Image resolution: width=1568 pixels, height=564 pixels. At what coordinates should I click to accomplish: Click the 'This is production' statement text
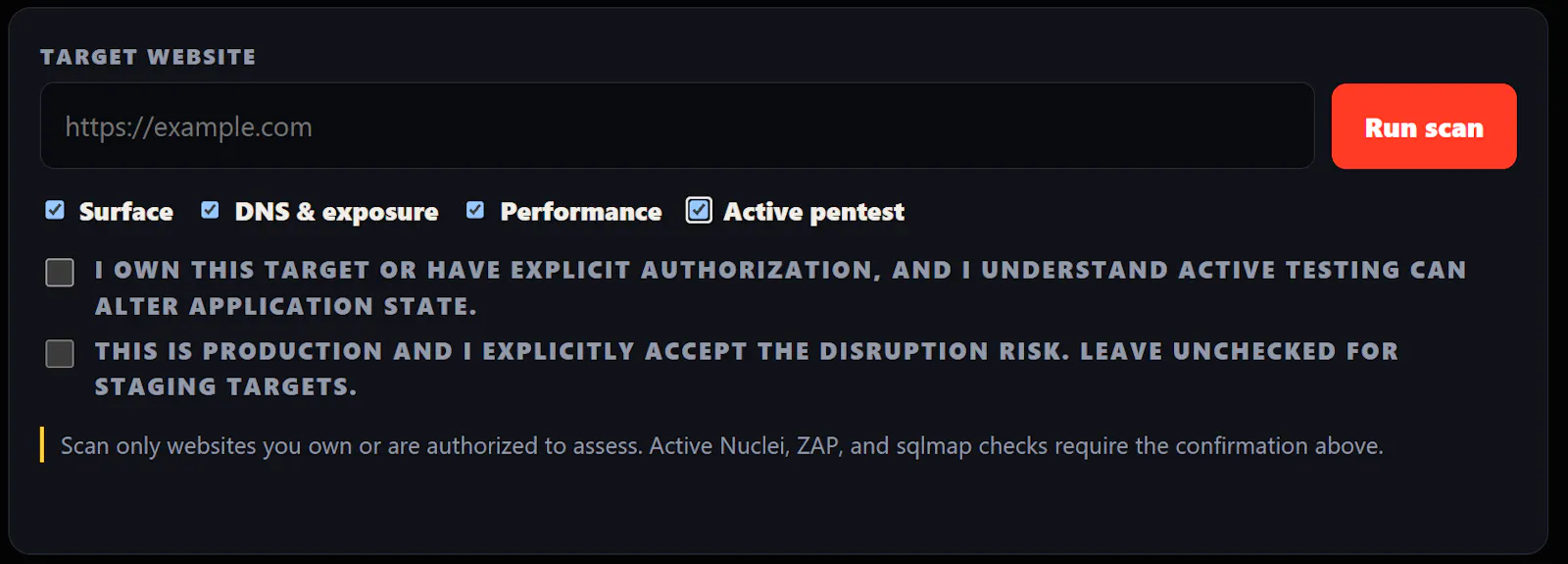pos(747,369)
